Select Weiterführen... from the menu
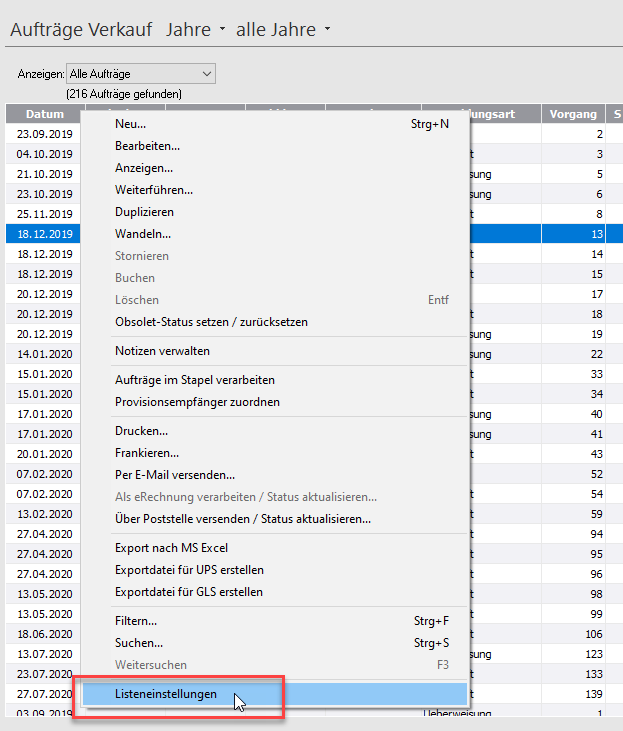Screen dimensions: 623x731 click(153, 190)
